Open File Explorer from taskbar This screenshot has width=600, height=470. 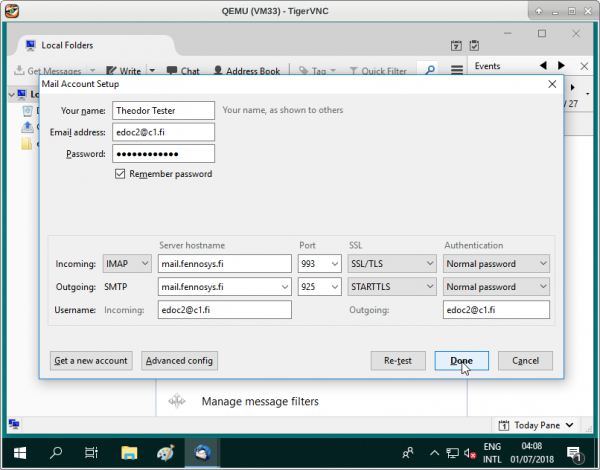tap(129, 453)
